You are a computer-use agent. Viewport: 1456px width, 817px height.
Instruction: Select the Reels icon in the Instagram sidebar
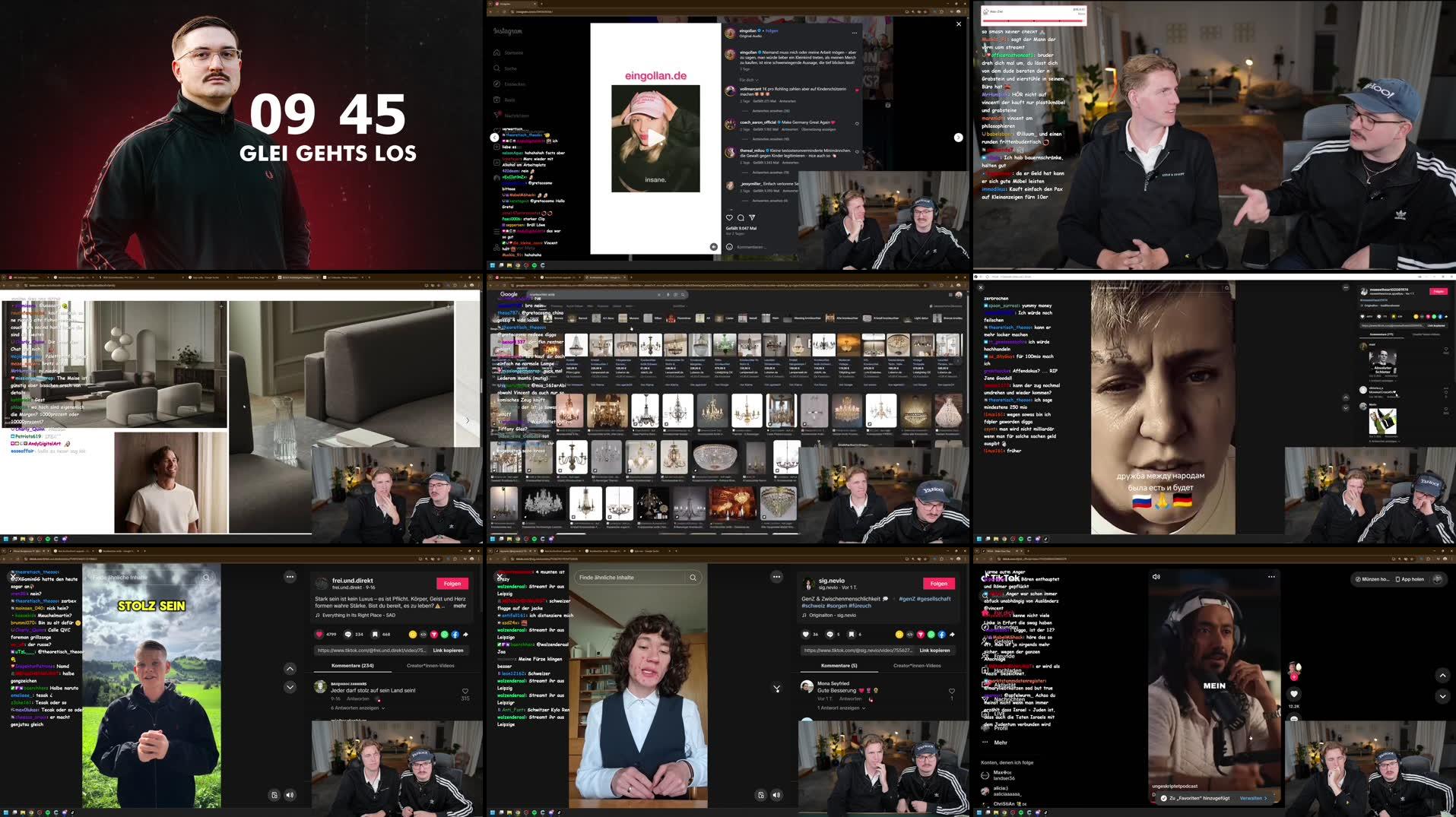[496, 100]
